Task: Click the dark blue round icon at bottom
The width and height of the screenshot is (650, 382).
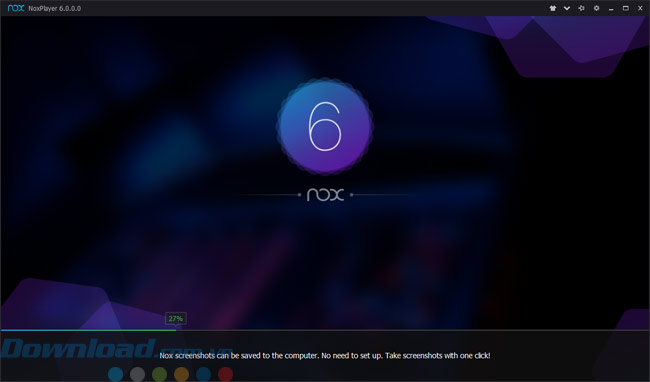Action: coord(204,374)
